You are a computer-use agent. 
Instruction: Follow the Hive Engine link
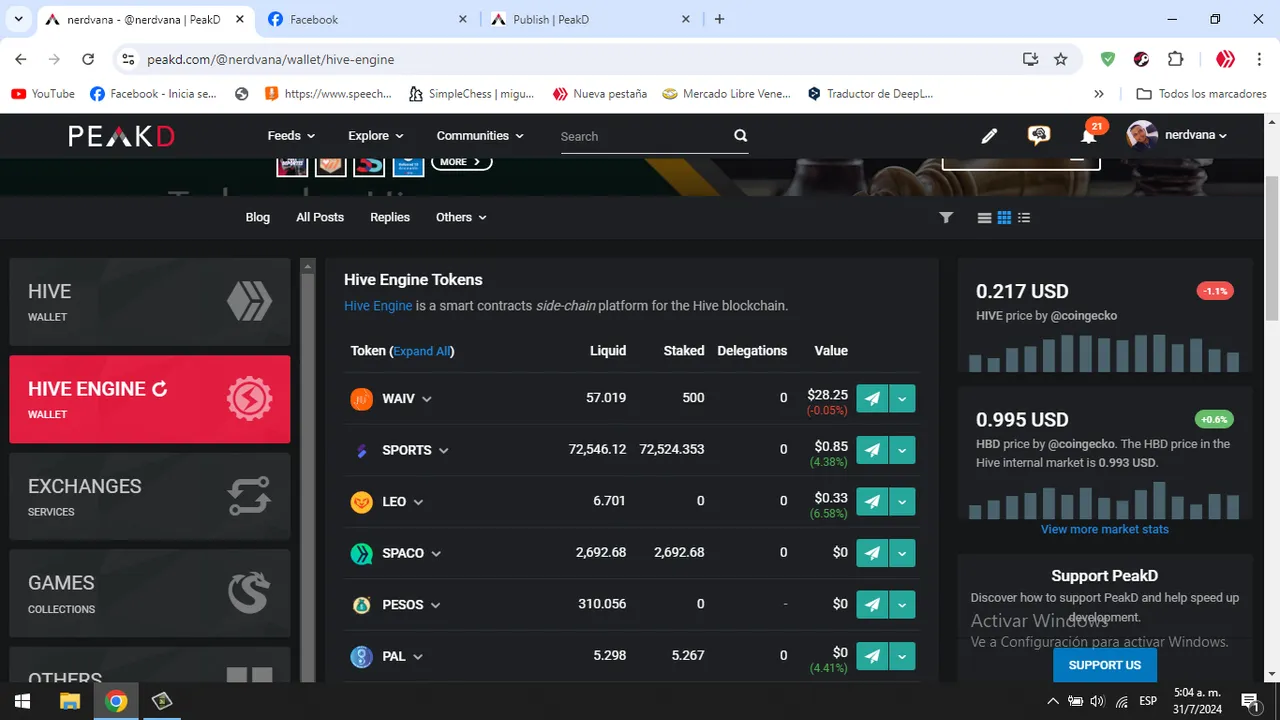[x=378, y=306]
